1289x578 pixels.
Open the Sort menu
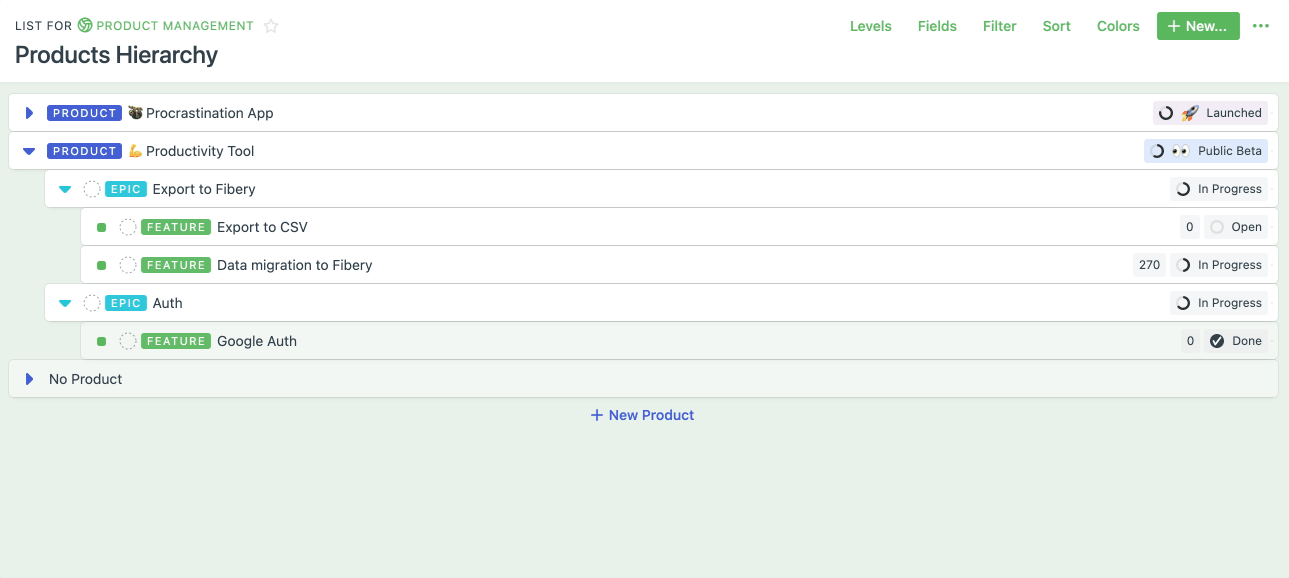[x=1056, y=26]
